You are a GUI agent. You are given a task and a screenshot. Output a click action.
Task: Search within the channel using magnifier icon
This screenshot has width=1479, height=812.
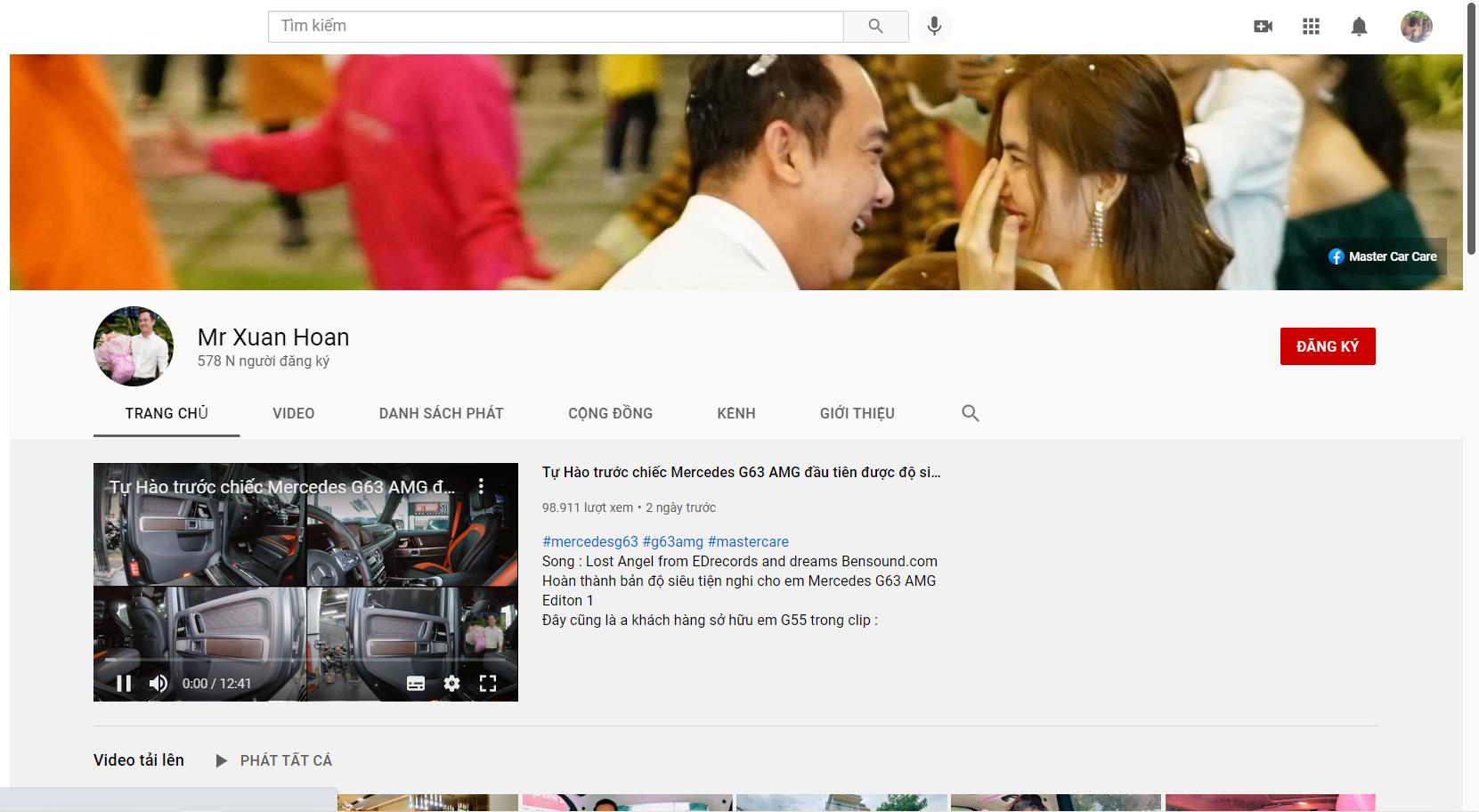(x=971, y=413)
